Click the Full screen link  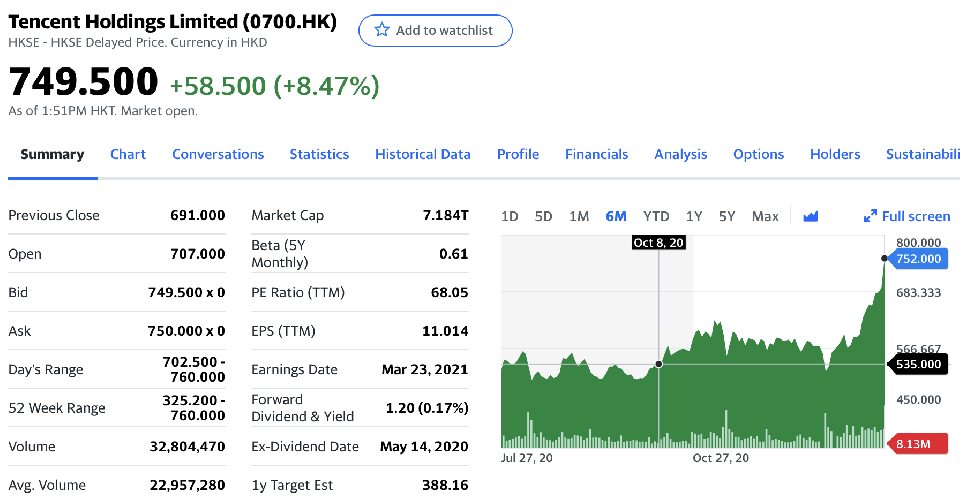click(915, 216)
